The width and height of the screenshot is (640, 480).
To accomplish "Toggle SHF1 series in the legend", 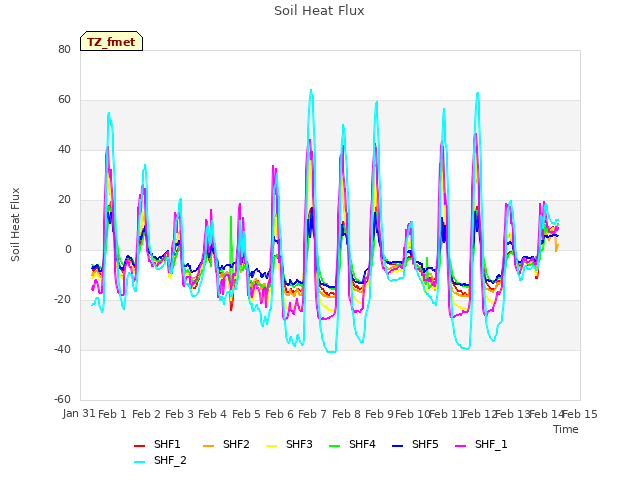I will pos(157,444).
